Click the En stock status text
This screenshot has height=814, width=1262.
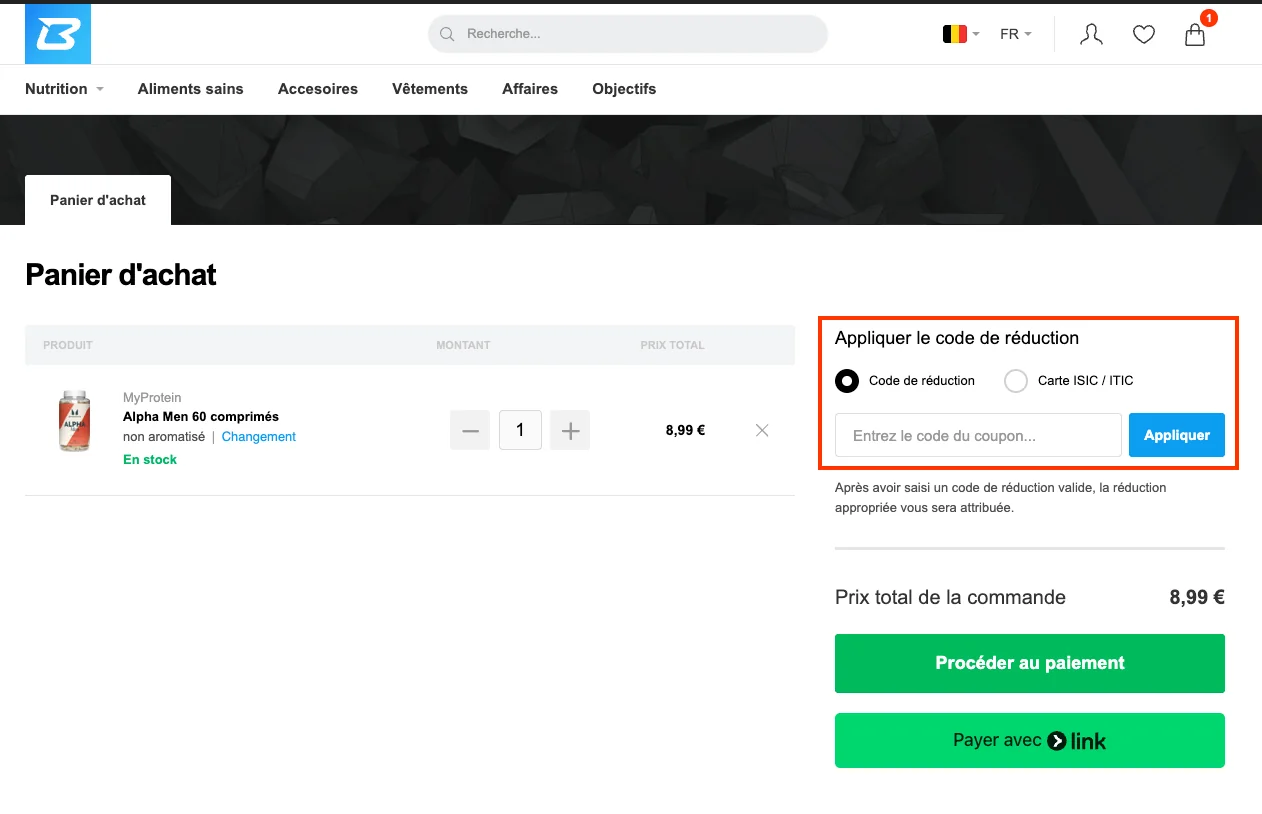coord(150,460)
